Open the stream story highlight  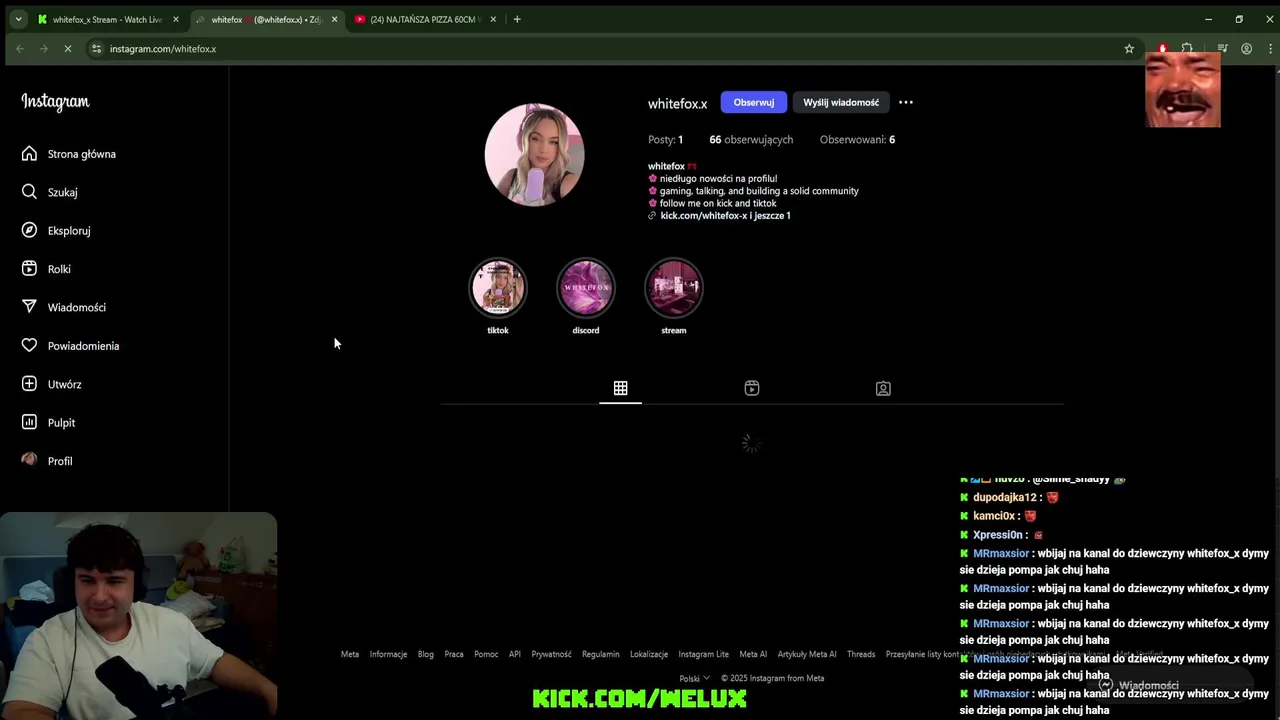coord(674,288)
